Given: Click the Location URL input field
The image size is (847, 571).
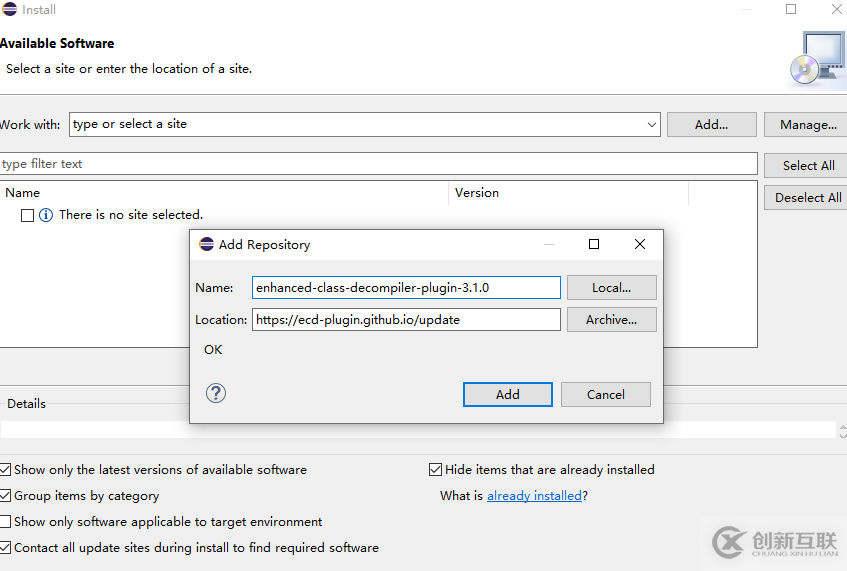Looking at the screenshot, I should point(406,319).
